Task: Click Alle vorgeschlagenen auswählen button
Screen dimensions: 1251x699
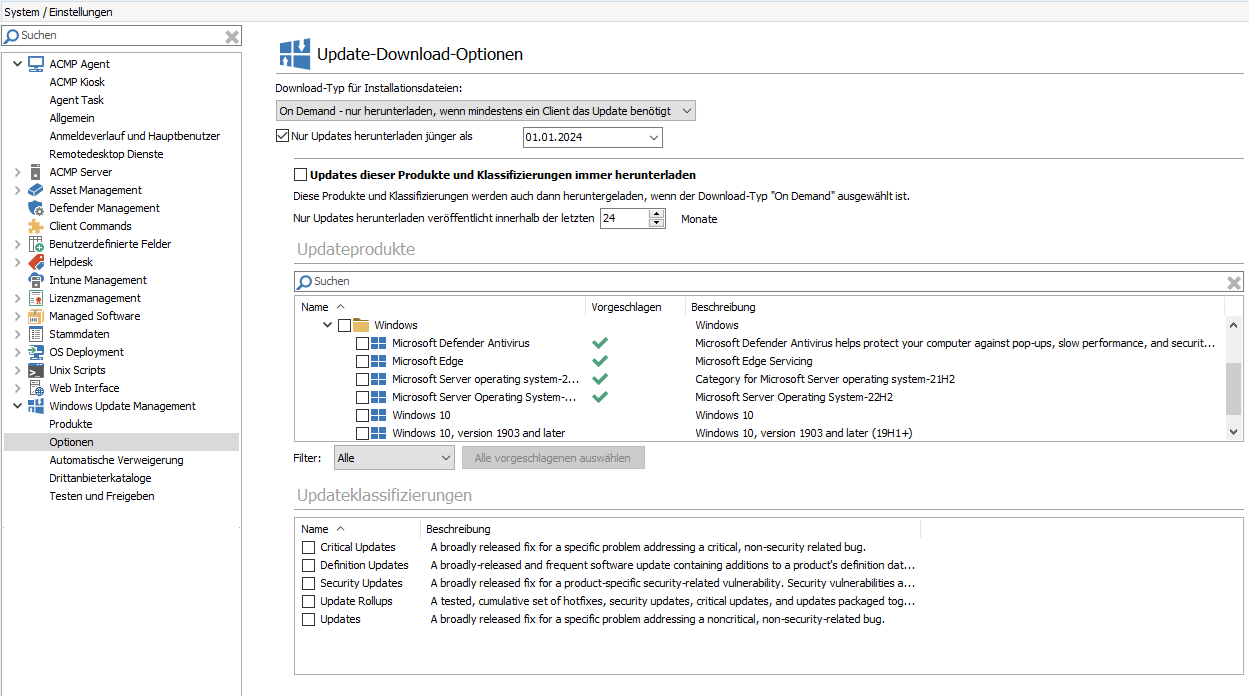Action: 553,458
